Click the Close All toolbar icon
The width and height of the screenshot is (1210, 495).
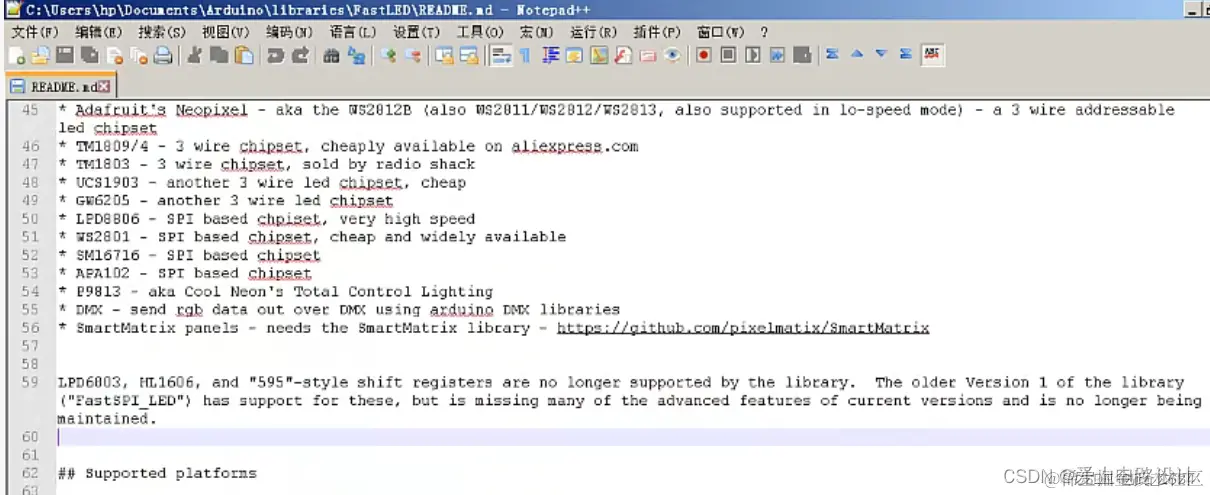click(x=138, y=55)
